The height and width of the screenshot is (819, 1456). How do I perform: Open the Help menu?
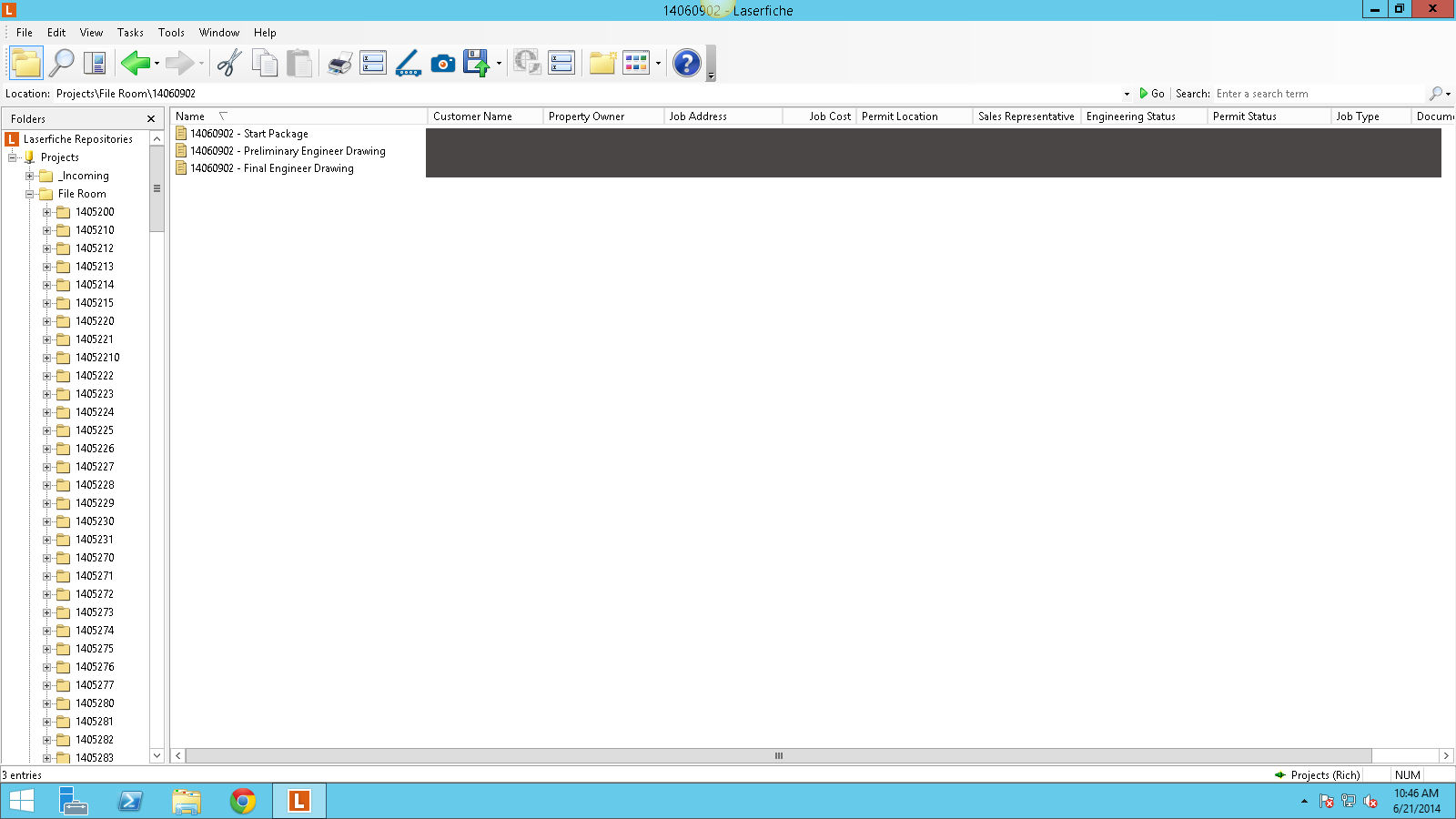265,33
